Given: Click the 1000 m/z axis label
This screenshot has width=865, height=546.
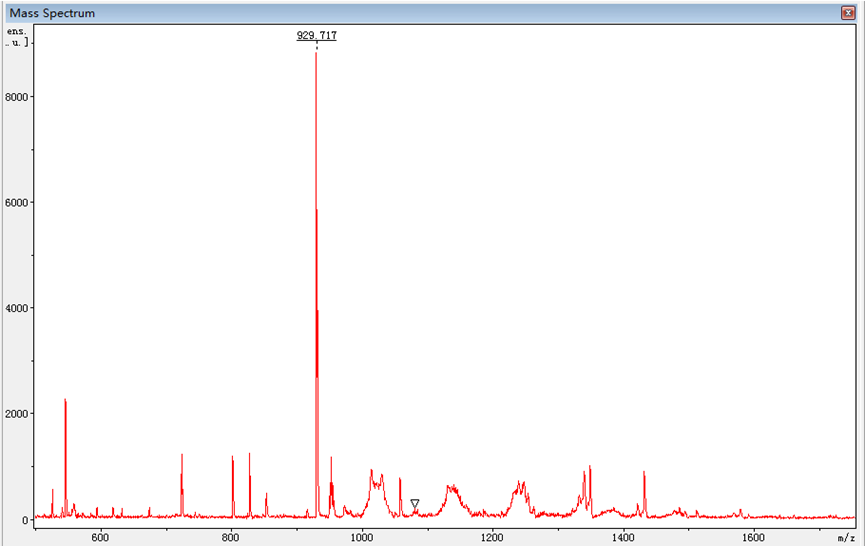Looking at the screenshot, I should (x=361, y=538).
